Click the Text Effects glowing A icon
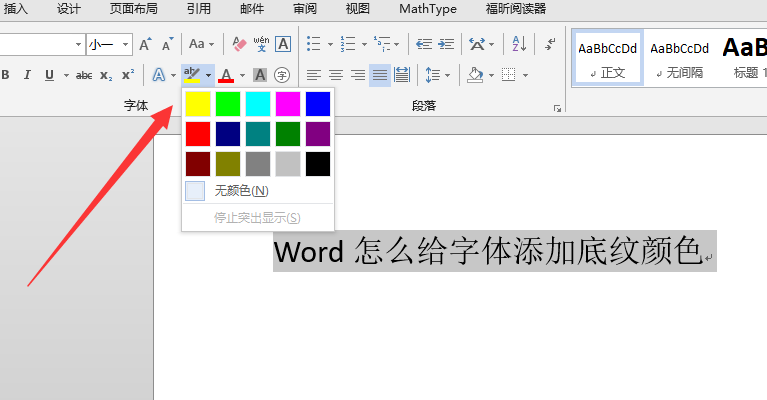The image size is (767, 400). (159, 75)
